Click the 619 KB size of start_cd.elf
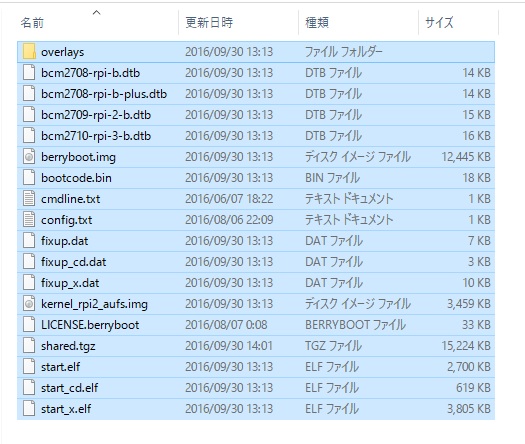Image resolution: width=525 pixels, height=444 pixels. [473, 388]
